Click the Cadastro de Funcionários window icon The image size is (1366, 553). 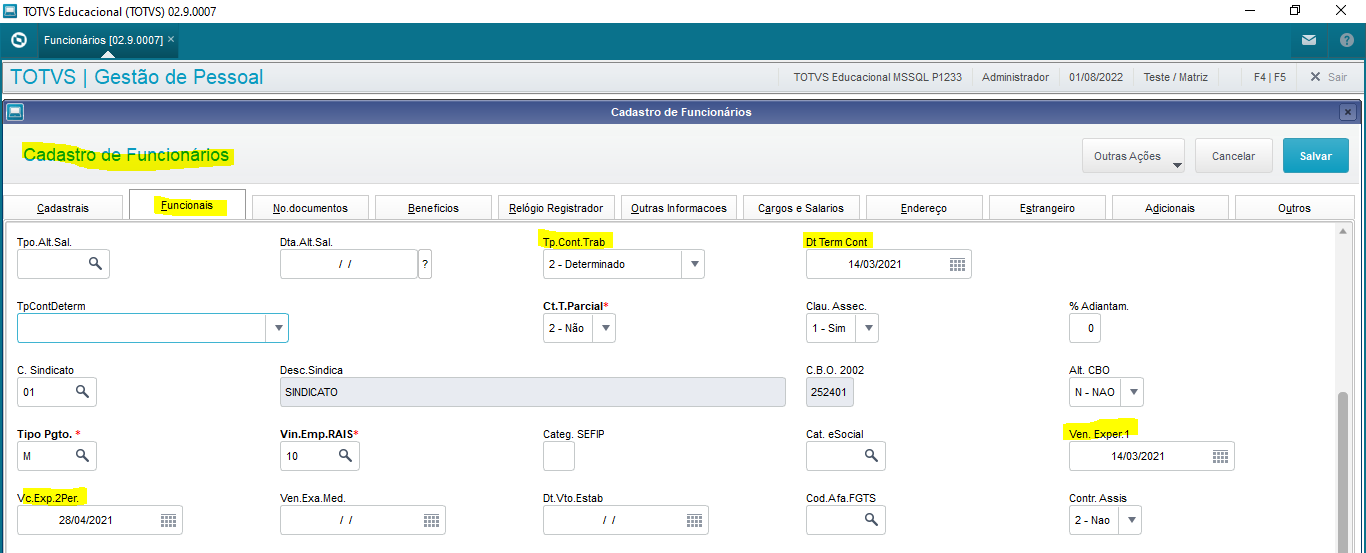pos(14,112)
